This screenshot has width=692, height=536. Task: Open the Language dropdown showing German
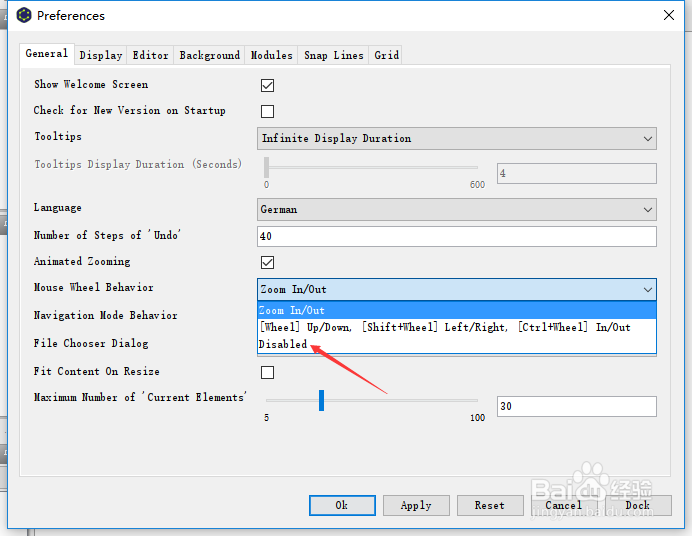pos(457,210)
